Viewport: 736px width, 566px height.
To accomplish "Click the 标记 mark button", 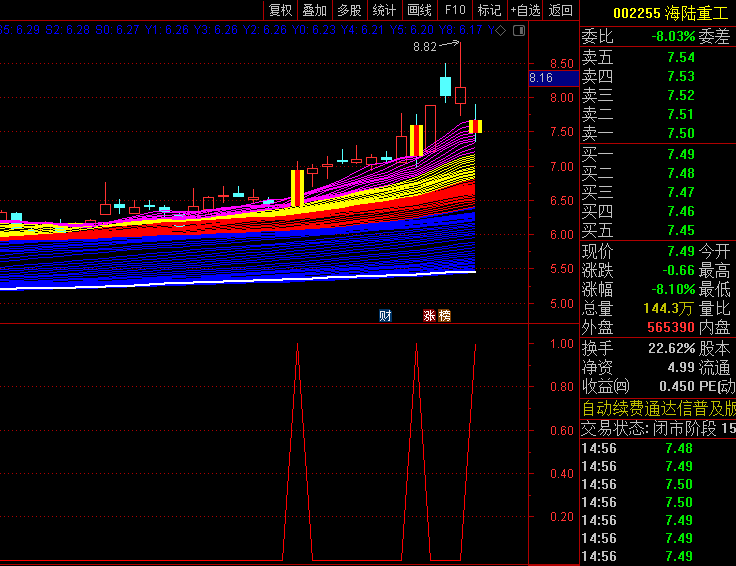I will coord(489,10).
